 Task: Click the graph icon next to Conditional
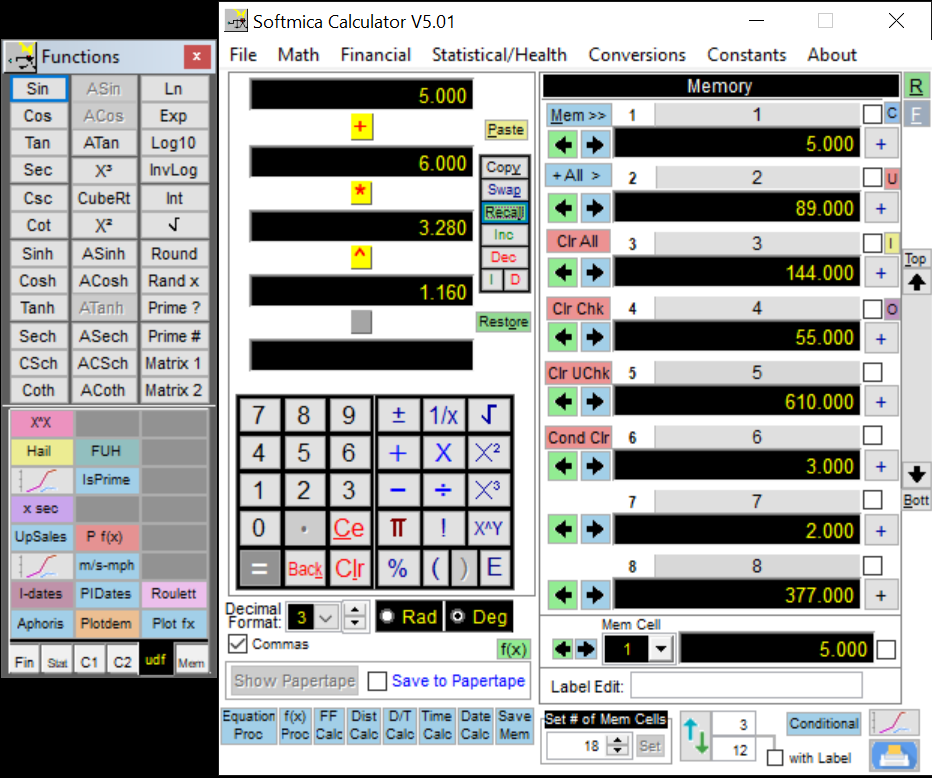pos(894,723)
